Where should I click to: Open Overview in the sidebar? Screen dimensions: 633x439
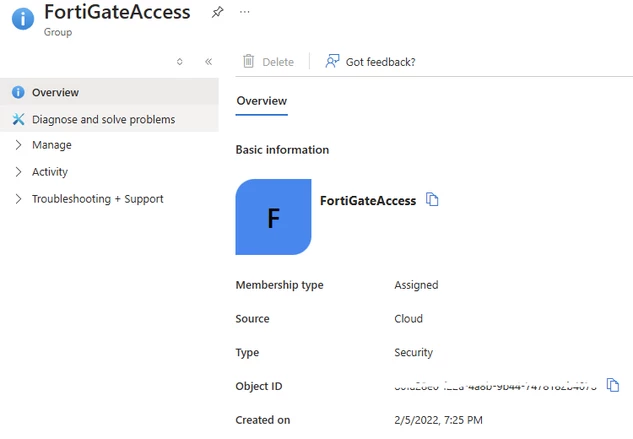pos(109,92)
